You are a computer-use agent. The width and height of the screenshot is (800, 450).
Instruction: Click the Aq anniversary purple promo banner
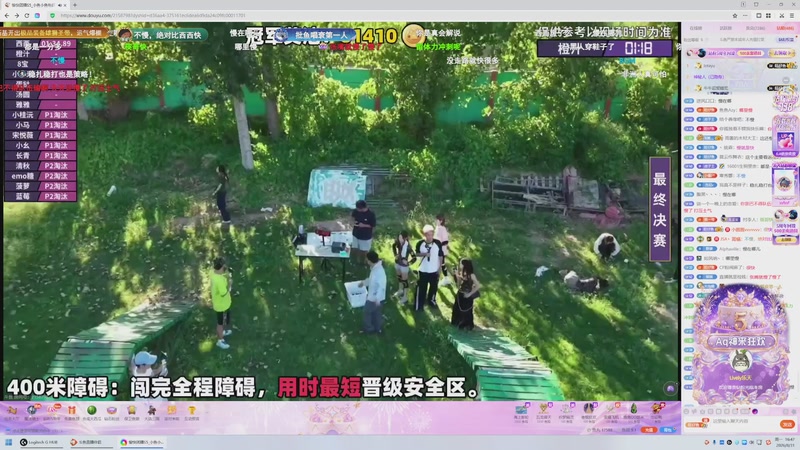(739, 344)
